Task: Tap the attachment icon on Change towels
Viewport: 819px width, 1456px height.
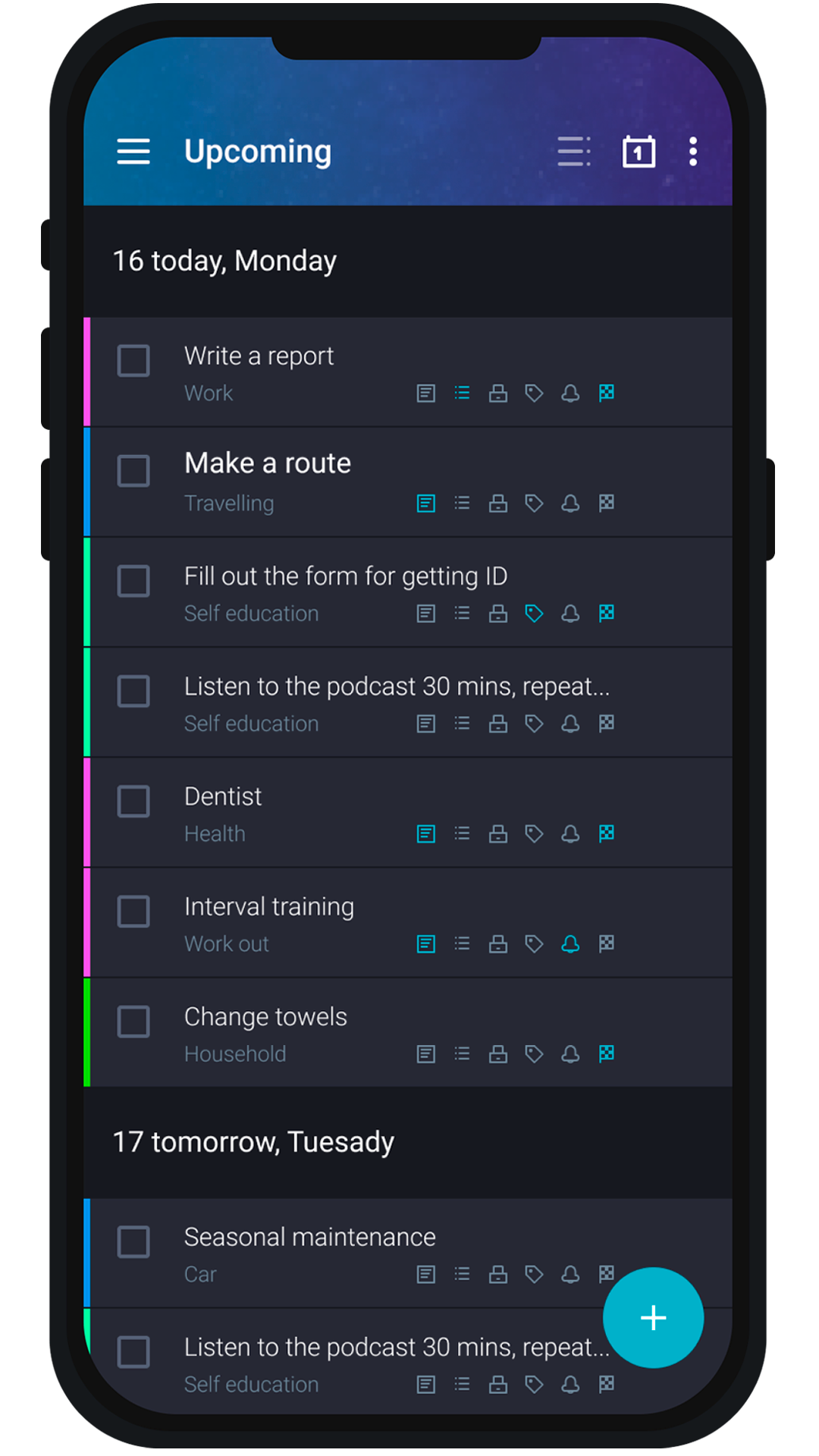Action: click(x=498, y=1054)
